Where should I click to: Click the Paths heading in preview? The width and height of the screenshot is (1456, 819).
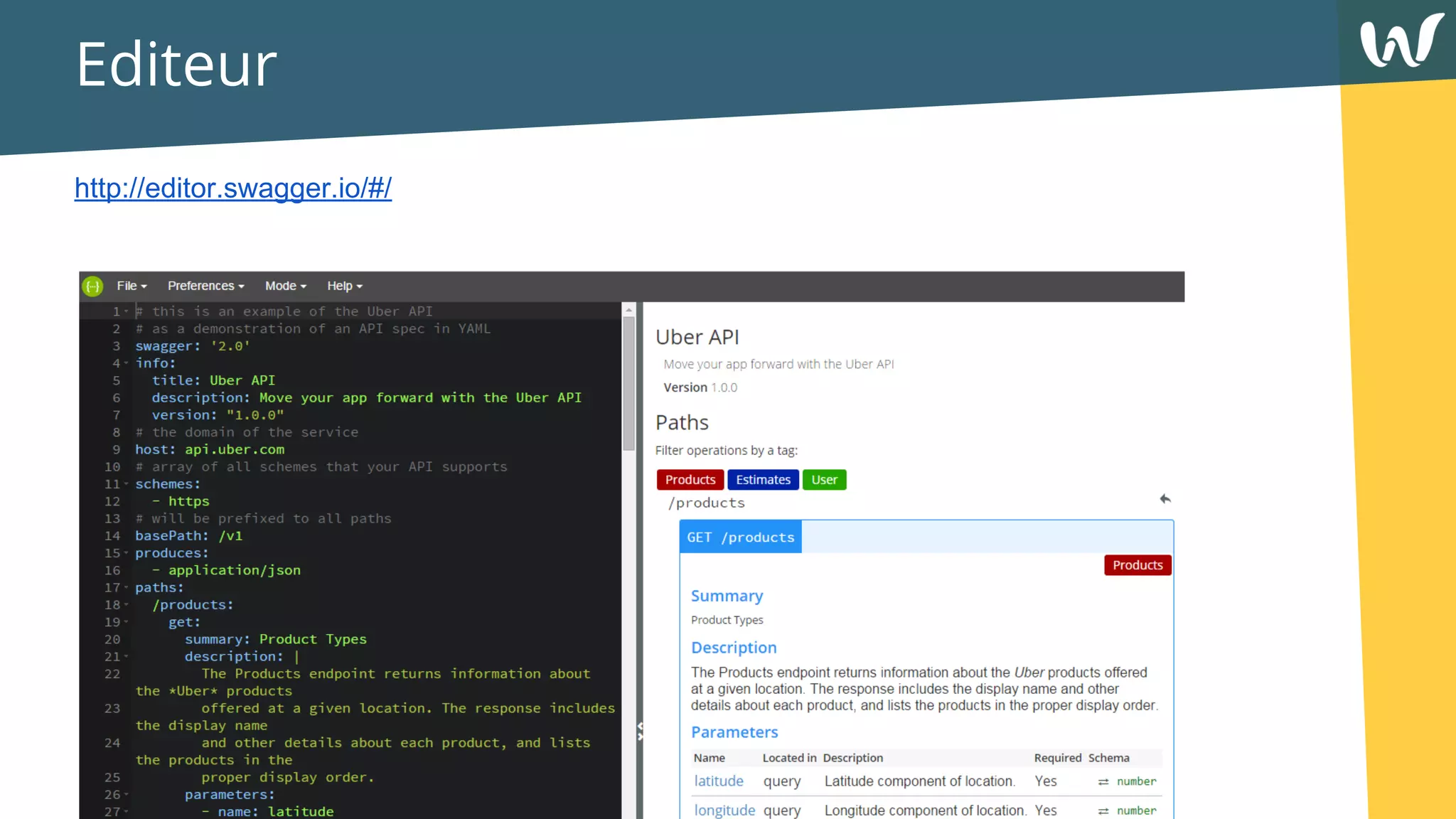click(682, 422)
